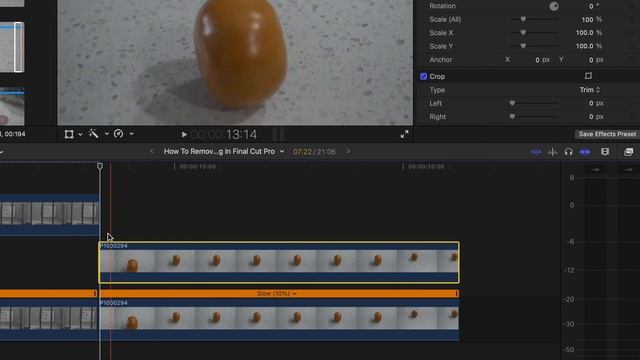Click Save Effects Preset button
This screenshot has width=640, height=360.
607,134
